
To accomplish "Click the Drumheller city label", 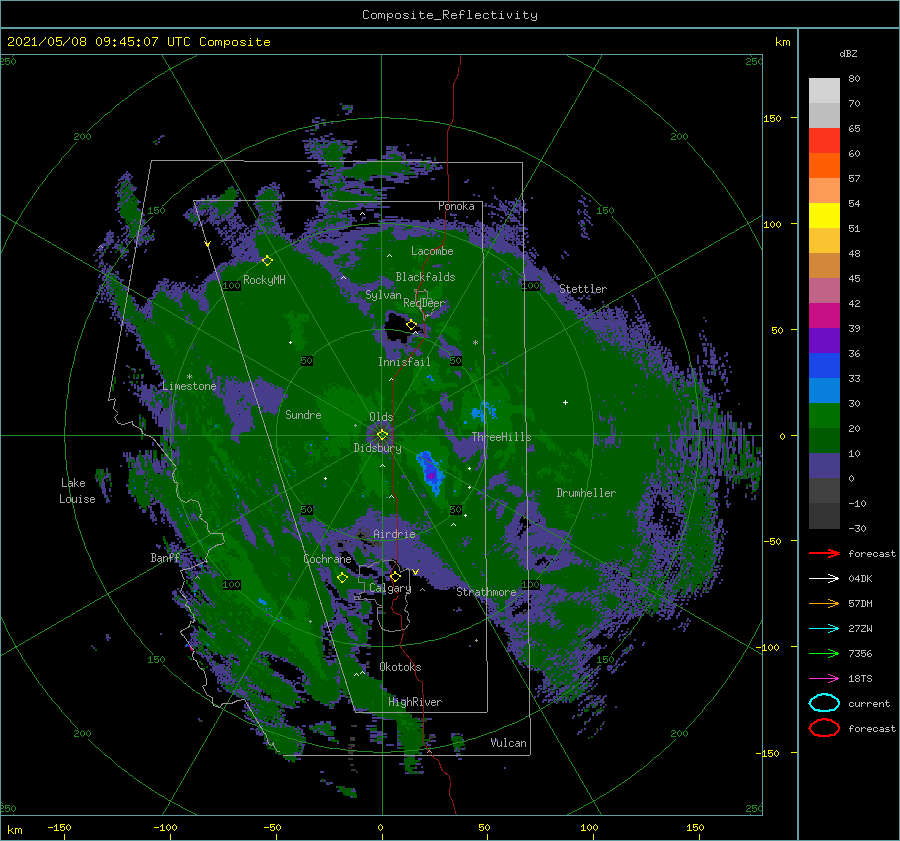I will (x=586, y=493).
